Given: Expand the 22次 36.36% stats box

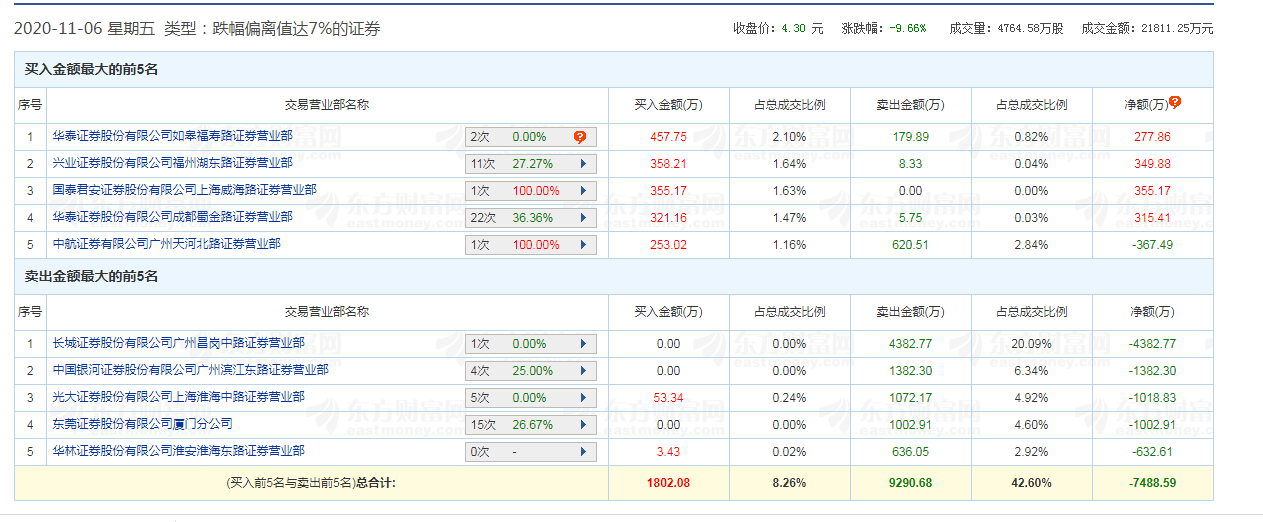Looking at the screenshot, I should [530, 218].
